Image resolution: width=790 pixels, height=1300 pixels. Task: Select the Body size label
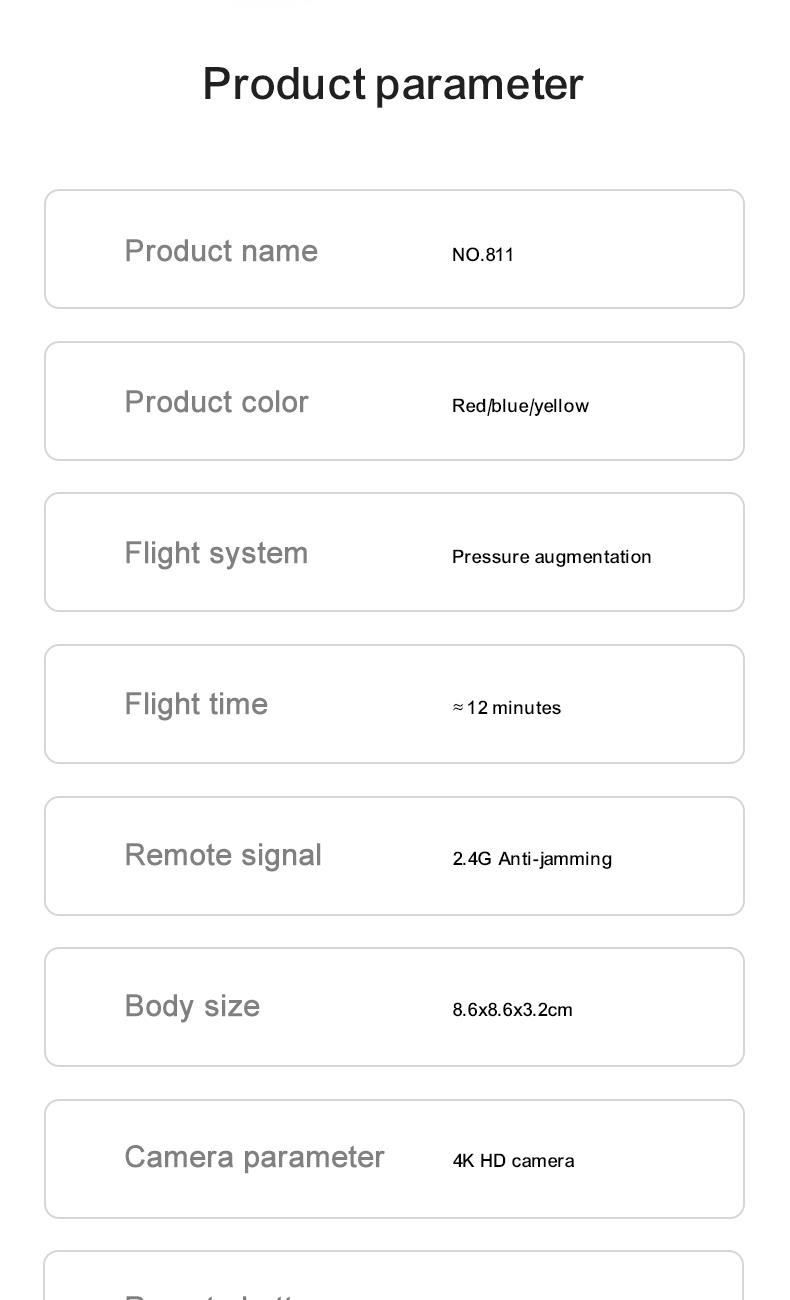coord(192,1006)
